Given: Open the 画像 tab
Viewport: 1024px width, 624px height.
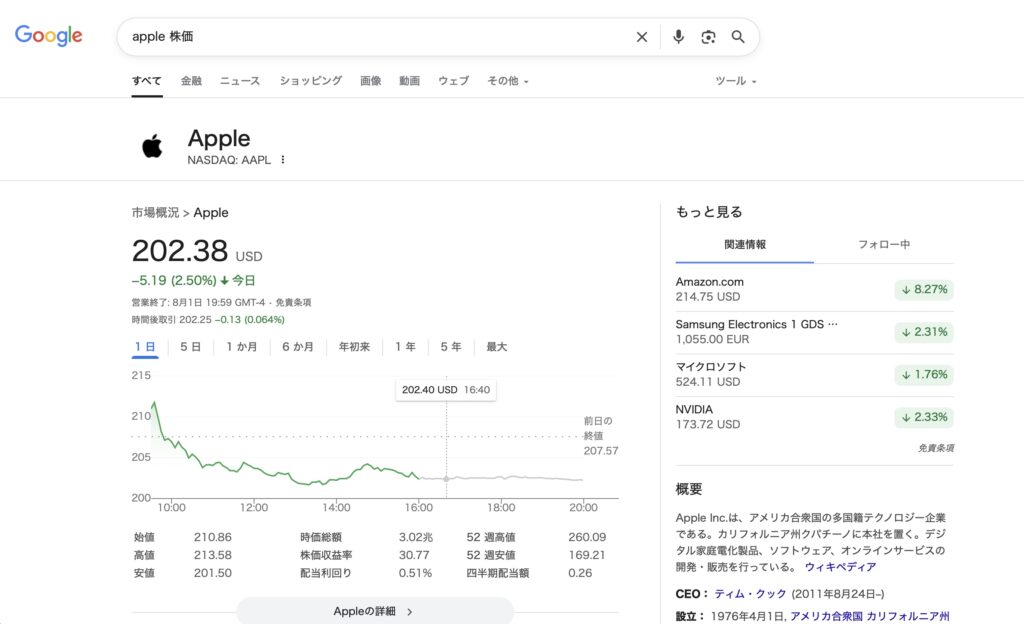Looking at the screenshot, I should (370, 81).
